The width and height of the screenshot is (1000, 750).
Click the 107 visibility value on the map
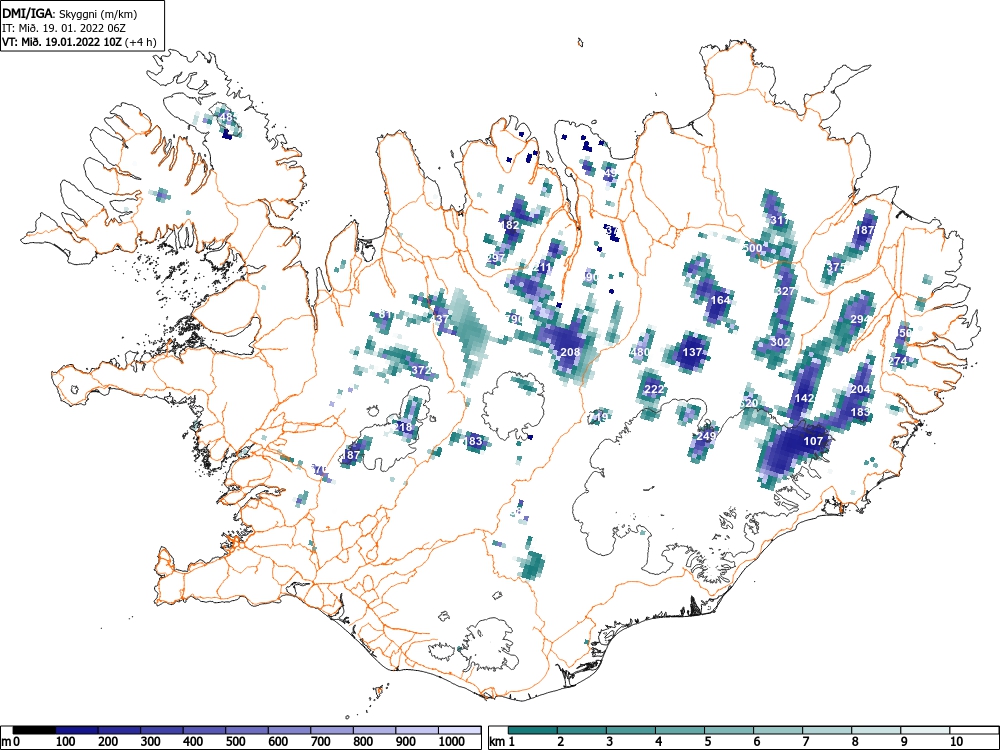click(813, 441)
